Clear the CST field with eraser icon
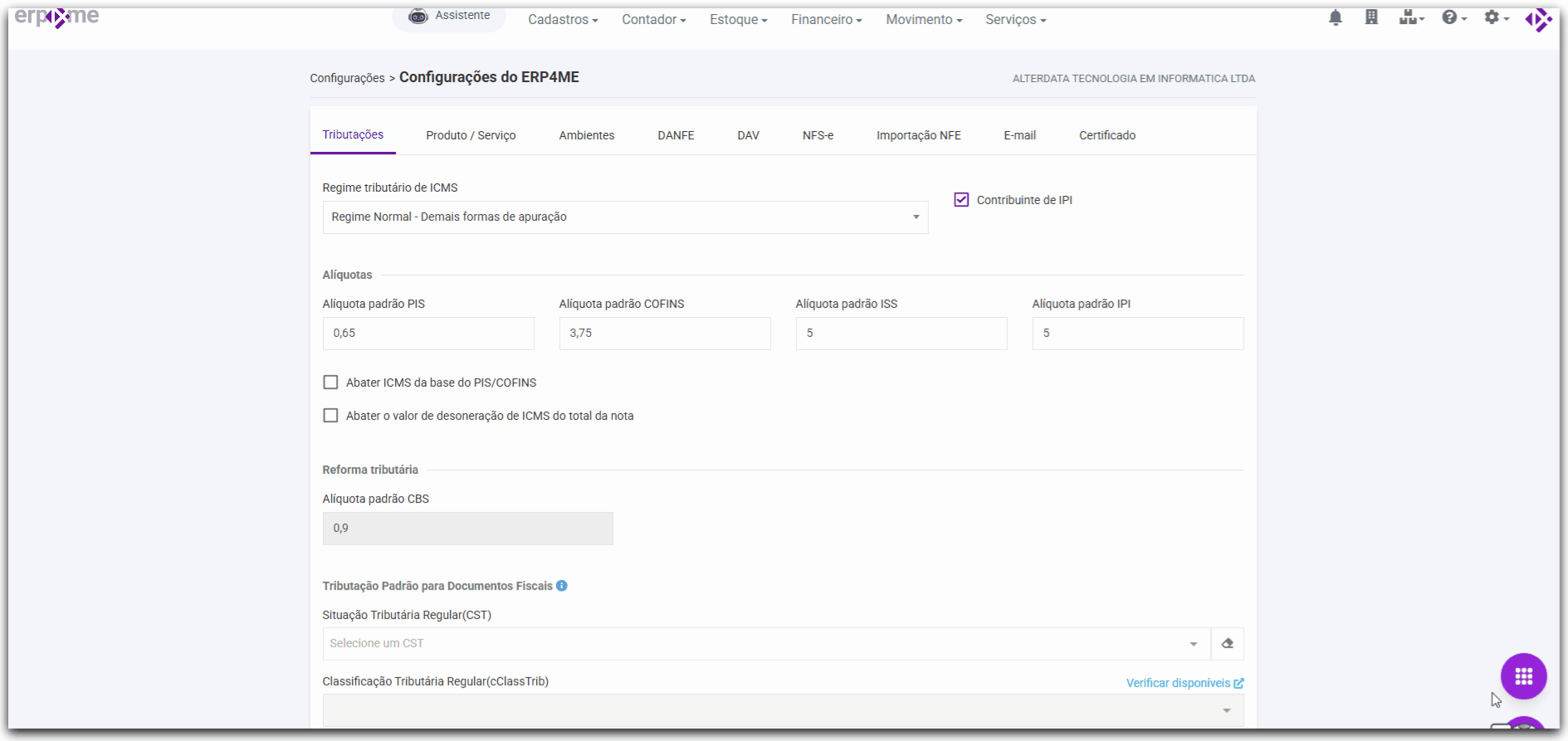 [1227, 644]
